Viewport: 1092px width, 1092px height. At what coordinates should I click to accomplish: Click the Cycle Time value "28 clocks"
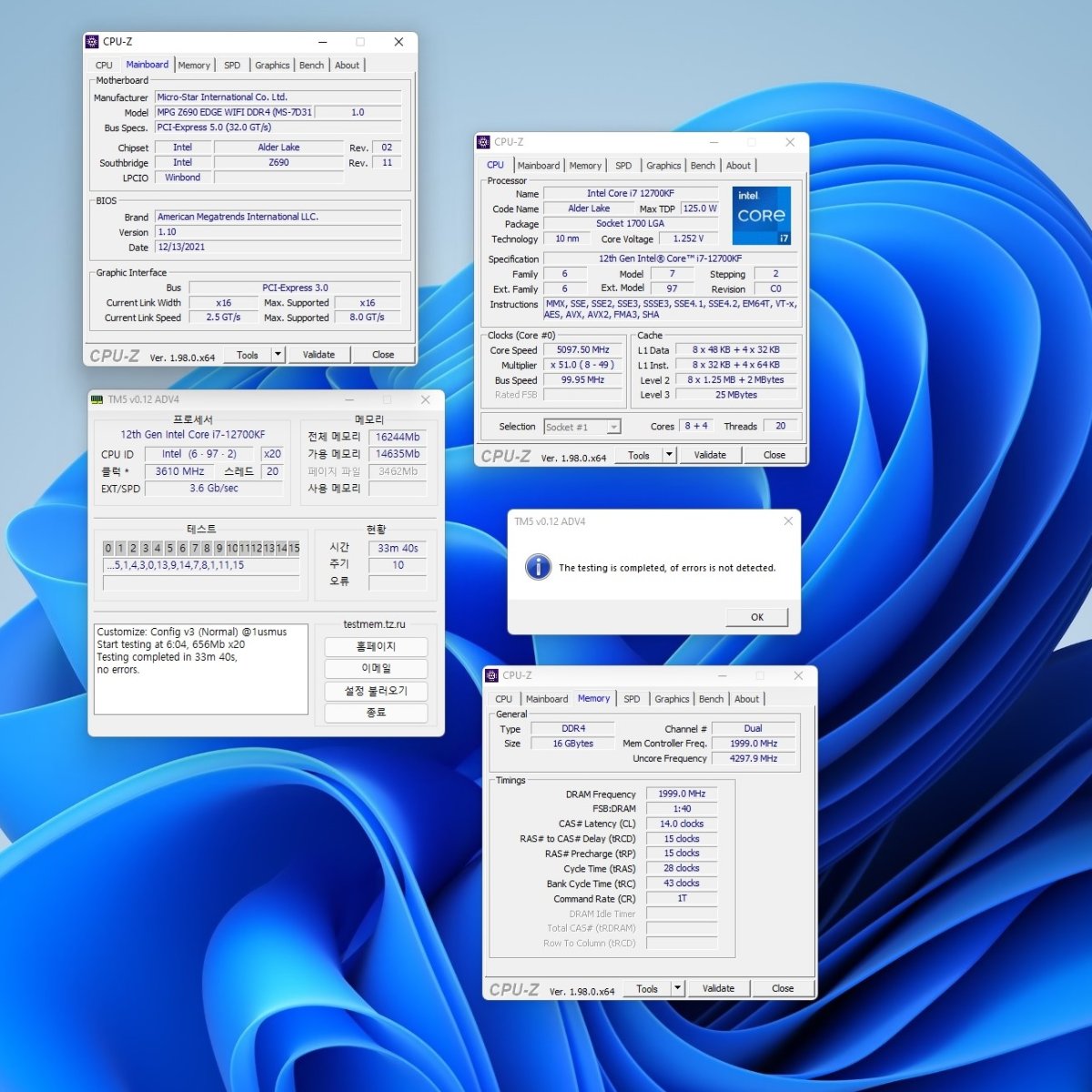pyautogui.click(x=682, y=869)
